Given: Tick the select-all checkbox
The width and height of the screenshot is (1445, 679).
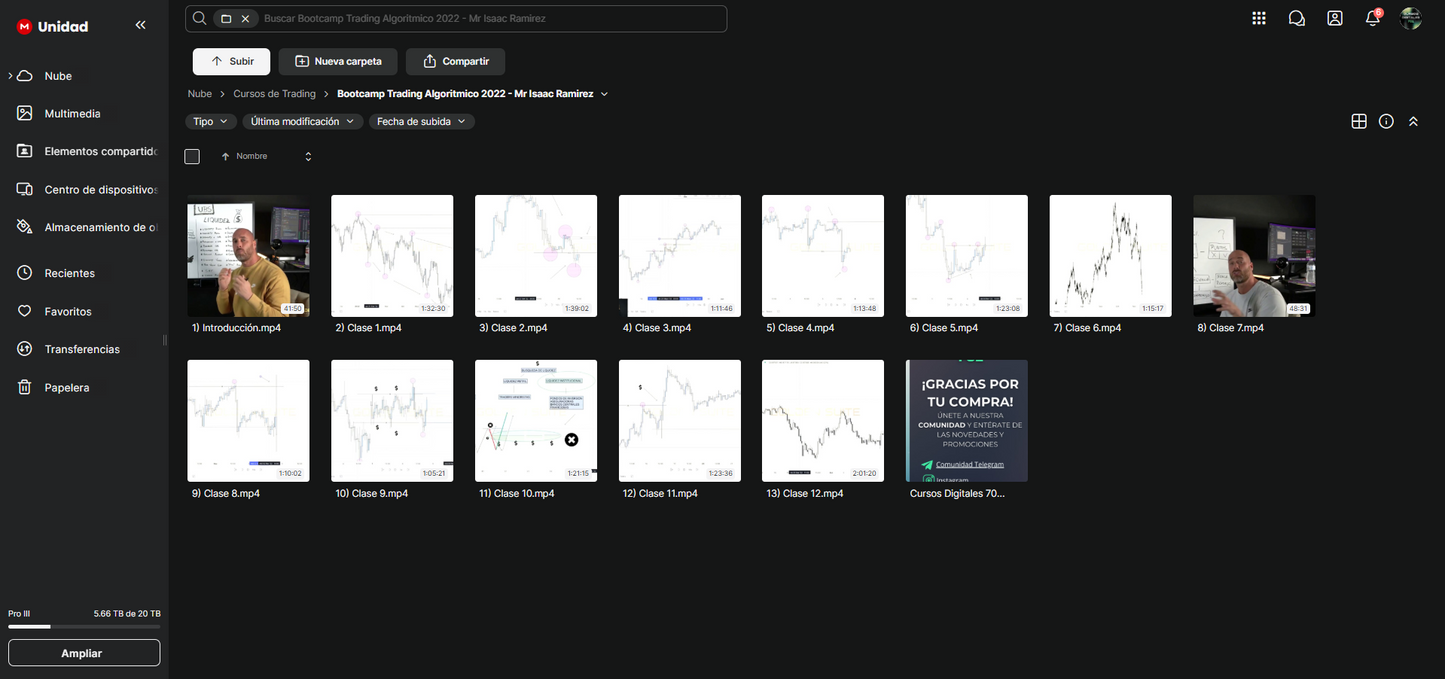Looking at the screenshot, I should pos(192,156).
